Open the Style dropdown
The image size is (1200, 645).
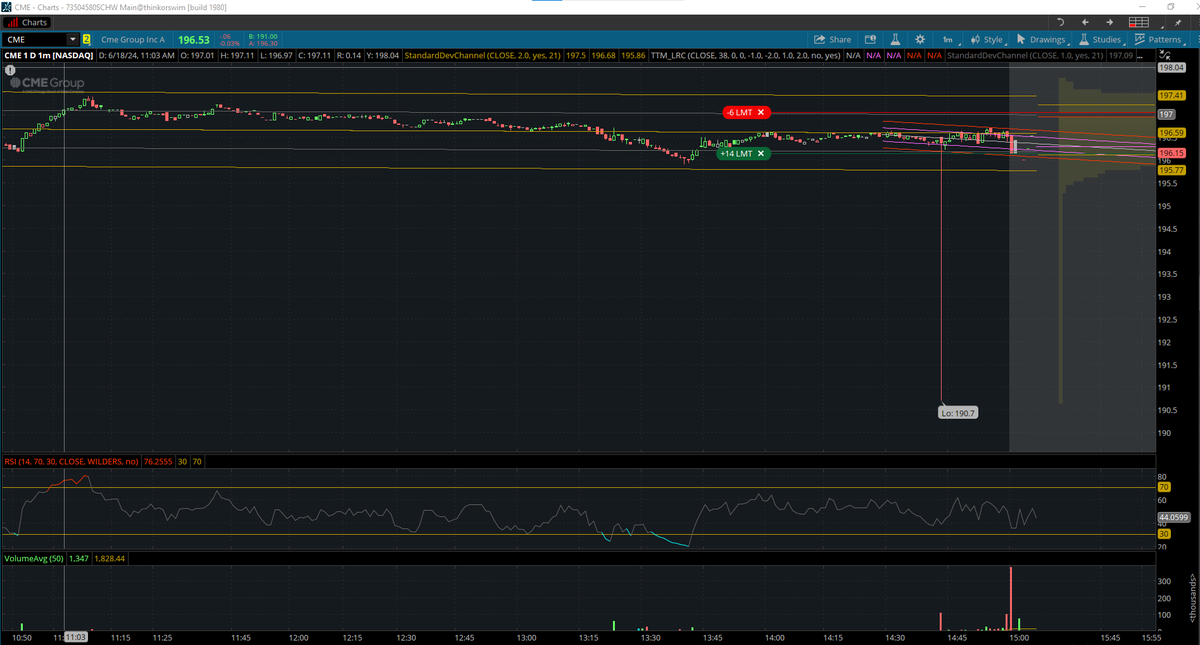988,40
